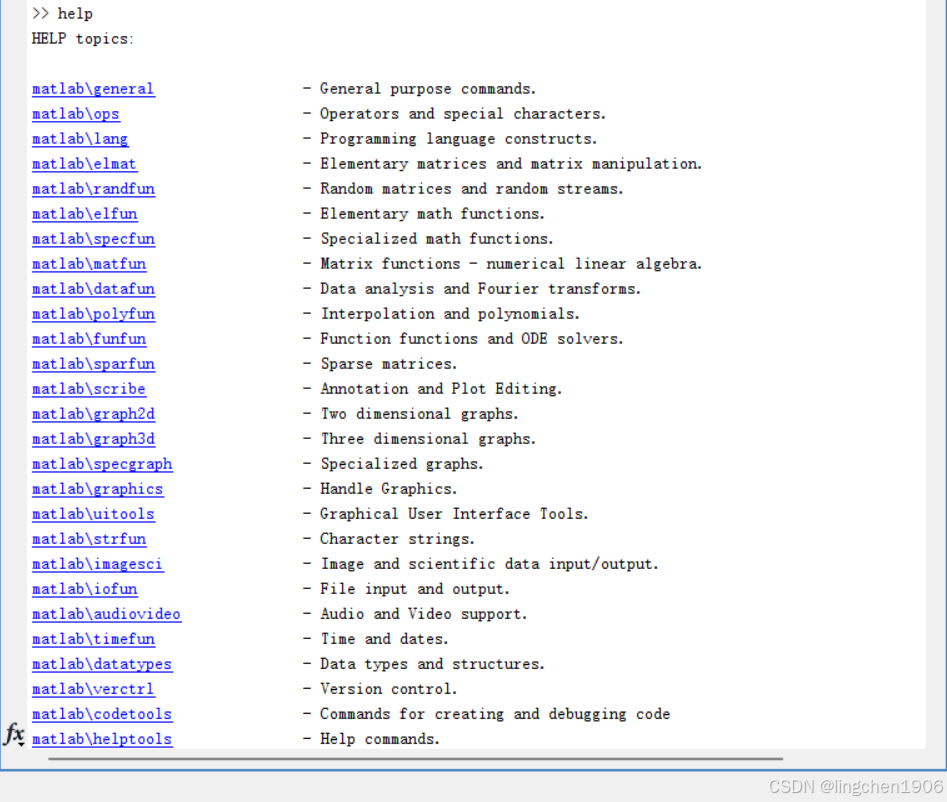Click the horizontal scrollbar of Command Window
Viewport: 947px width, 802px height.
[x=416, y=758]
